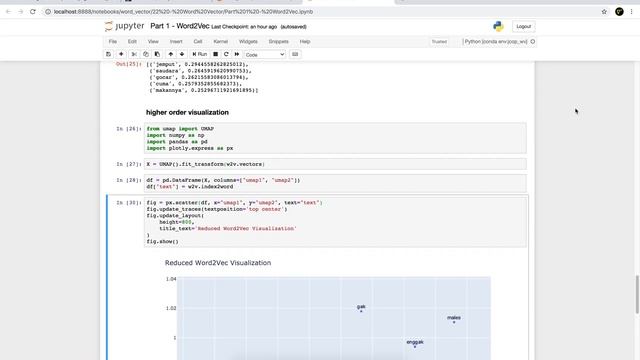
Task: Open the Cell menu
Action: pos(198,42)
